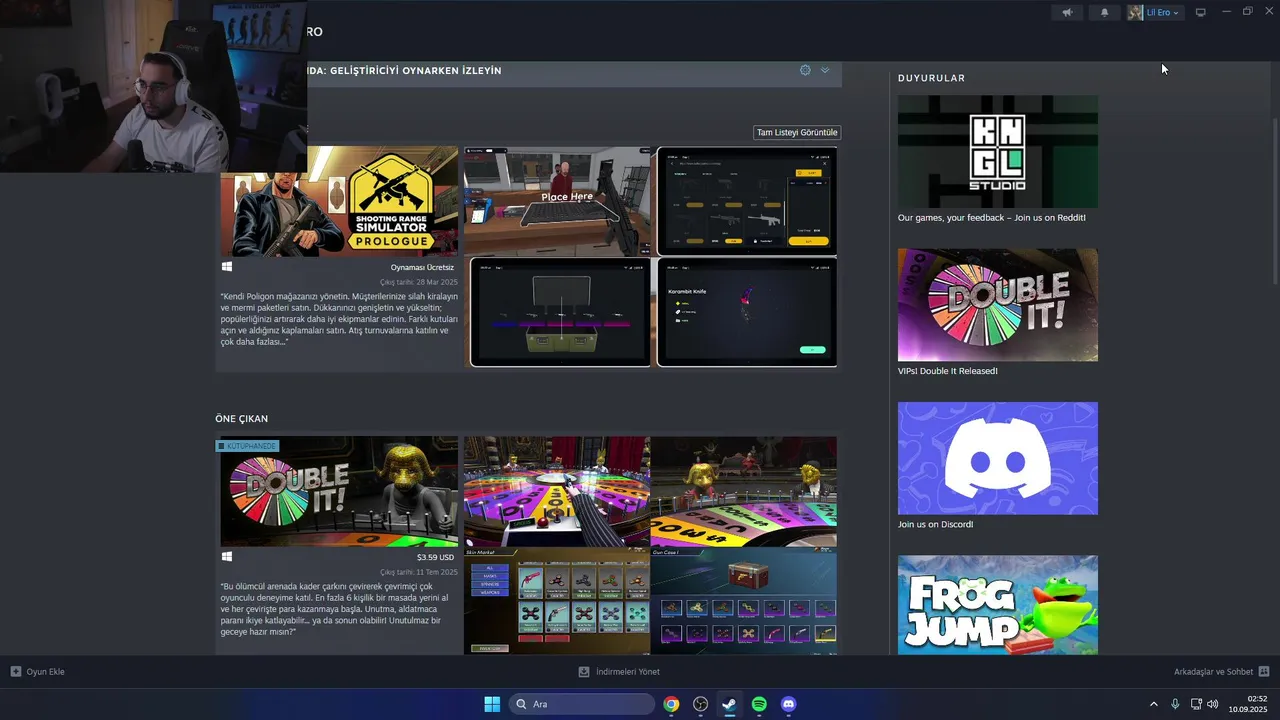
Task: Open Double It! announcement image
Action: click(998, 305)
